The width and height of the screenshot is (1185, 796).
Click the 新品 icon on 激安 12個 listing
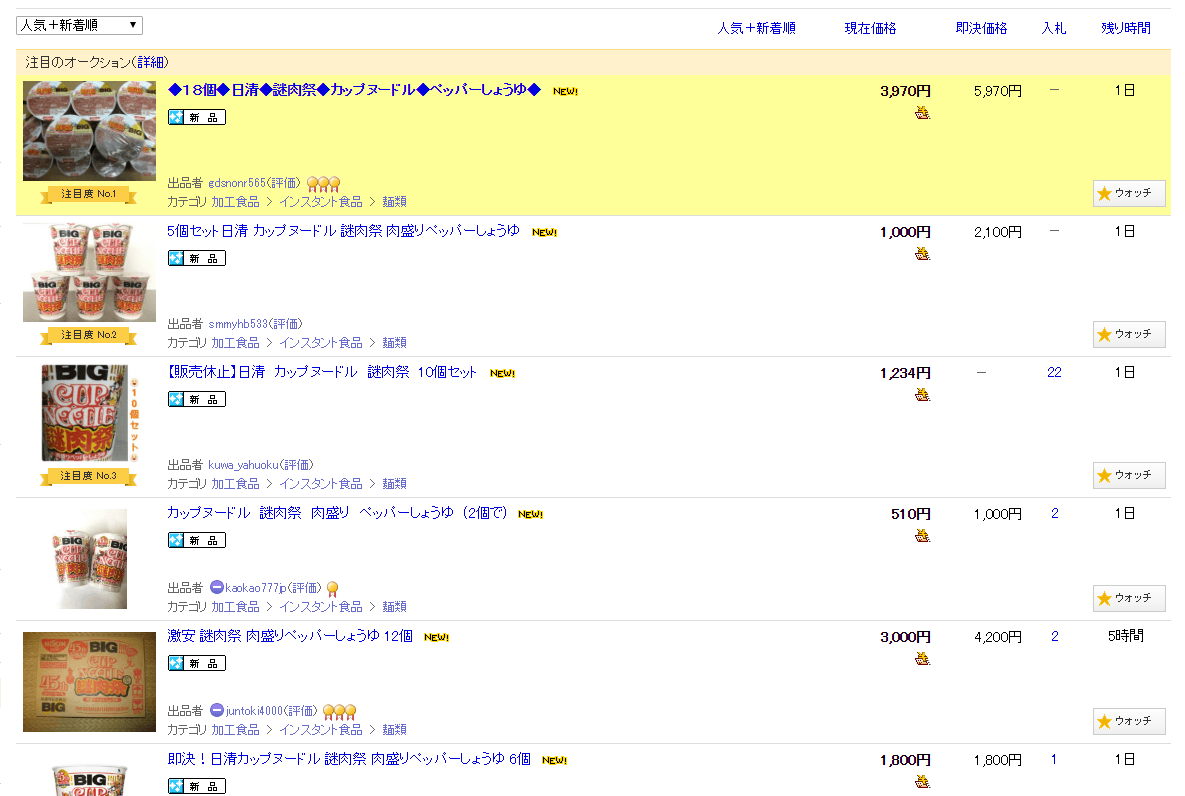click(197, 663)
